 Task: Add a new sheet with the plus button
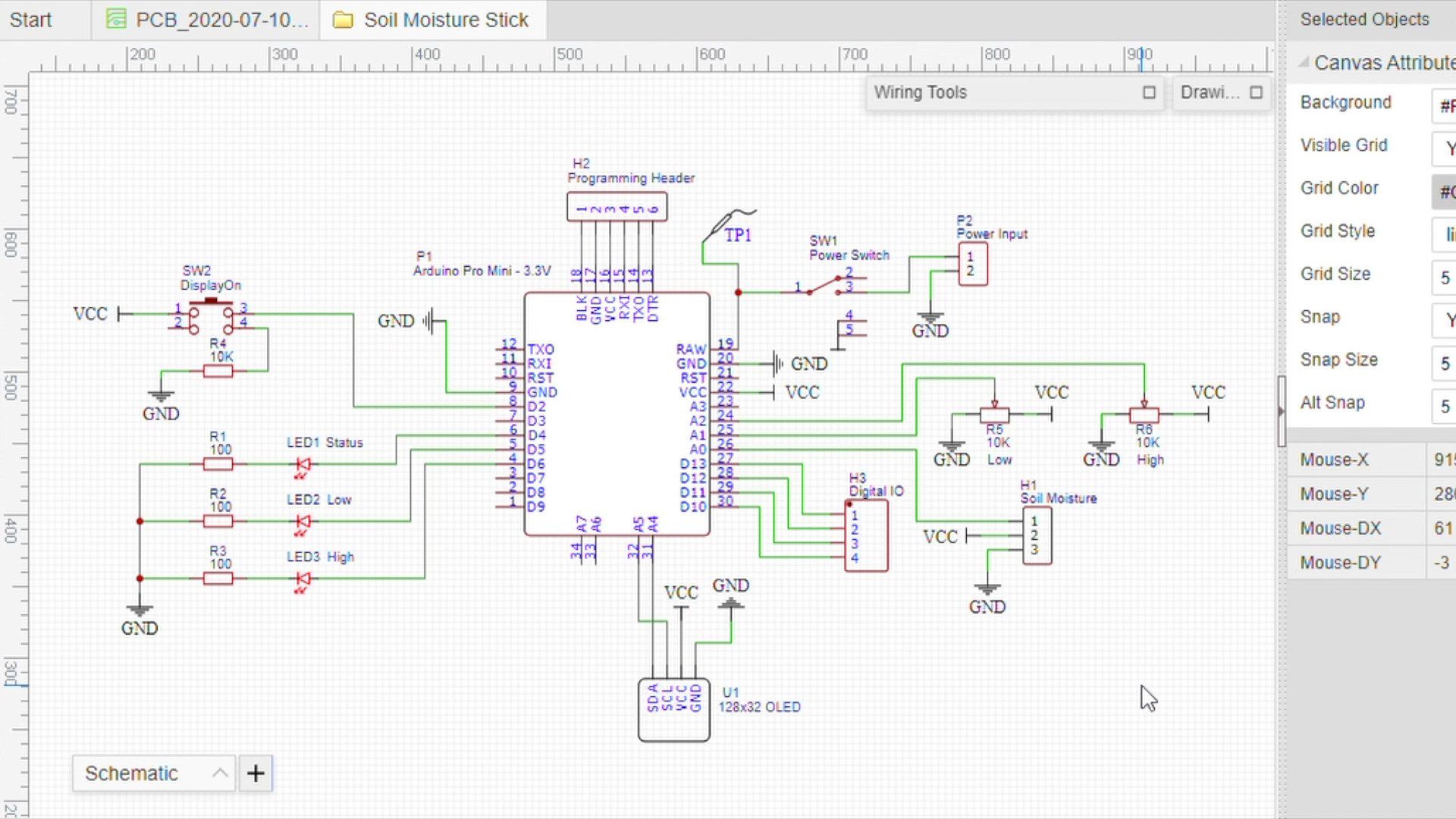256,773
